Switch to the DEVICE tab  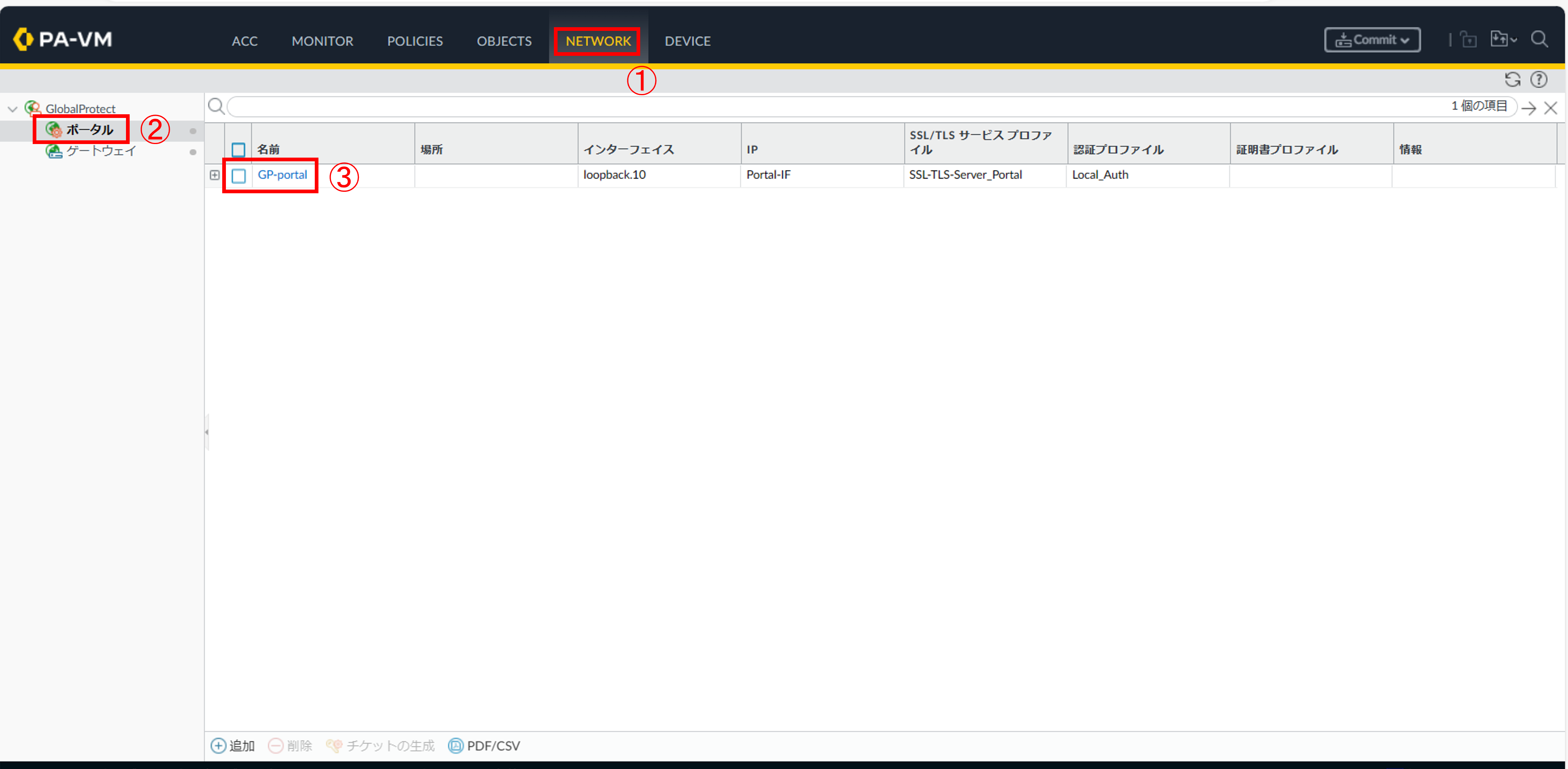coord(687,41)
